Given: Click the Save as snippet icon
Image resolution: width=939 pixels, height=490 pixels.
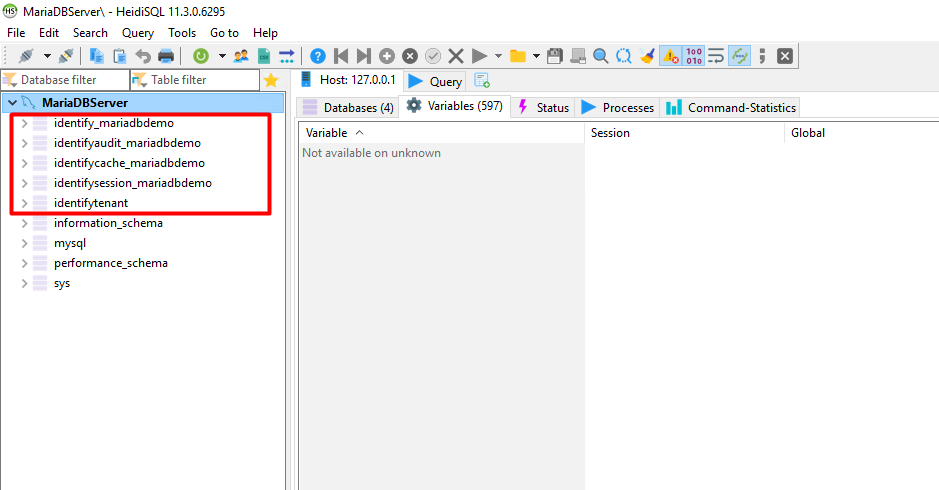Looking at the screenshot, I should click(x=578, y=56).
